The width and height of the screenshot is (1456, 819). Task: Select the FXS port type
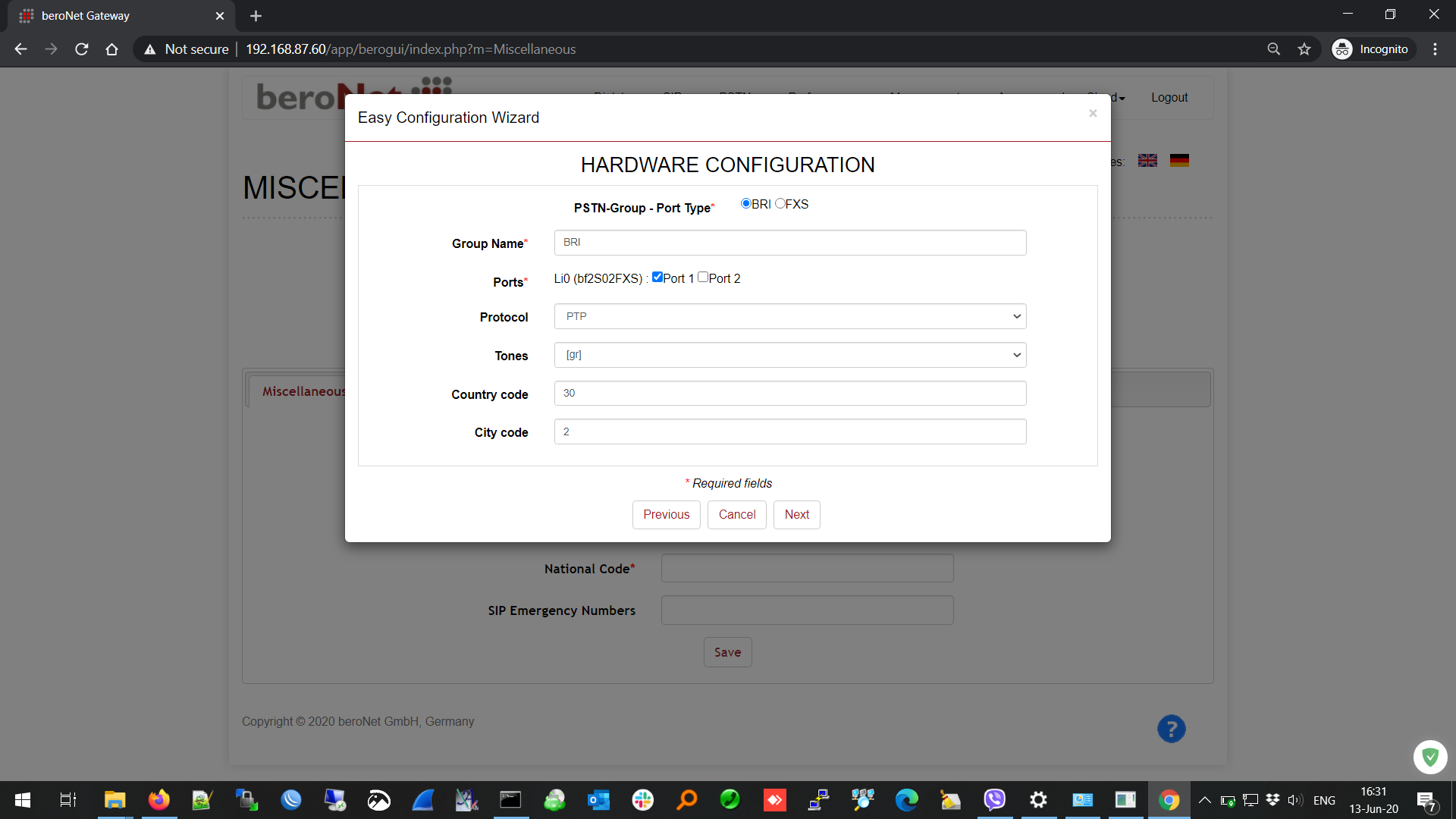[780, 203]
